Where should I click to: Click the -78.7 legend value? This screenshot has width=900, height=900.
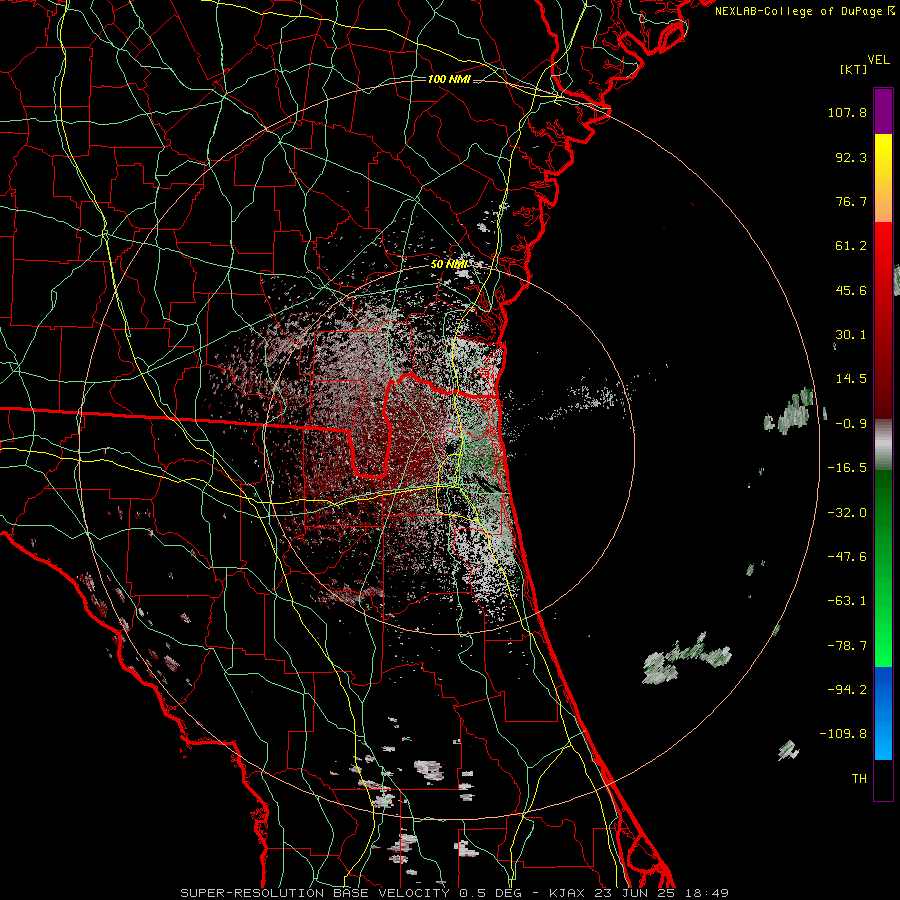847,646
